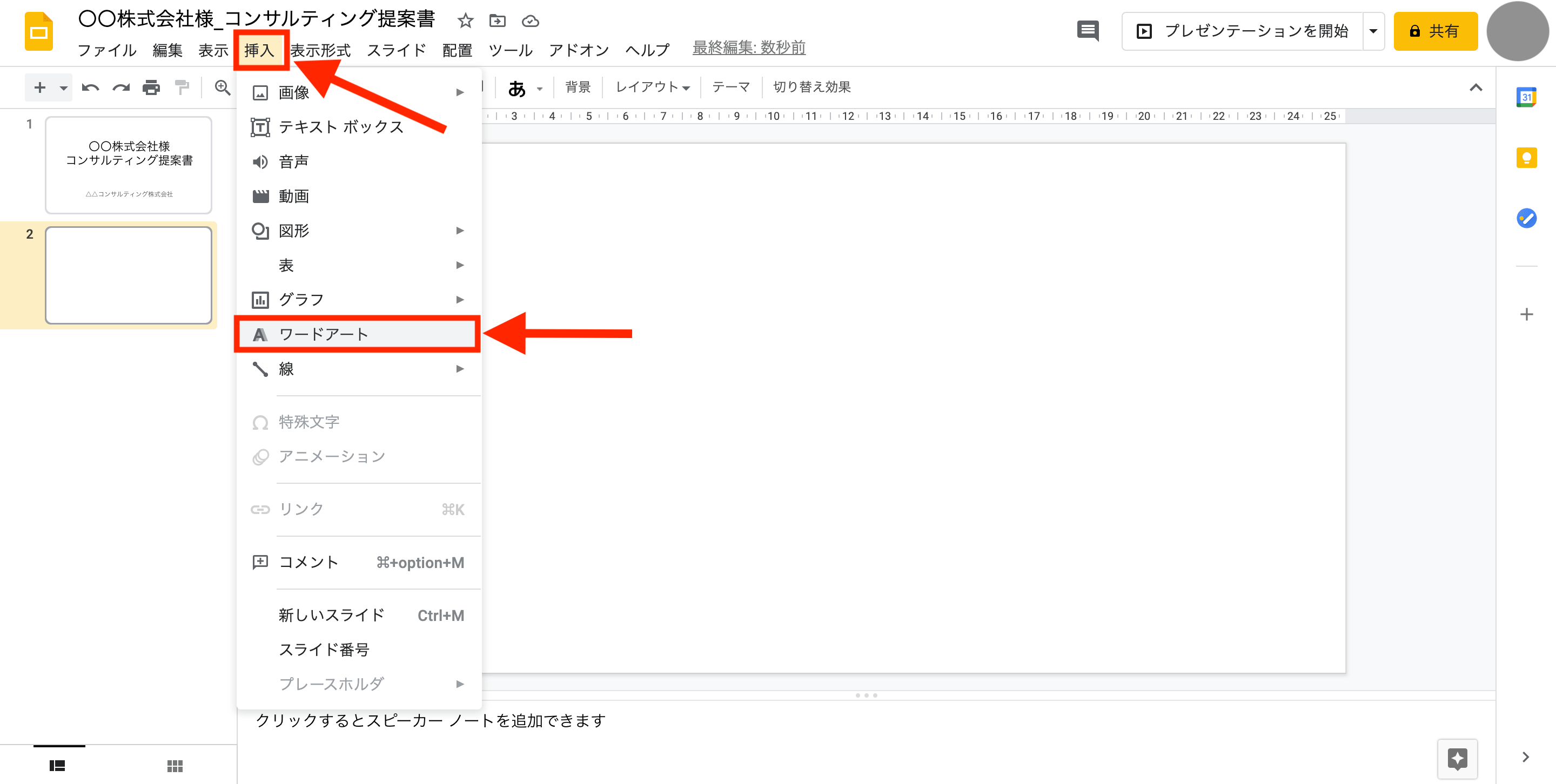Click the 背景 background button
The width and height of the screenshot is (1556, 784).
[578, 87]
